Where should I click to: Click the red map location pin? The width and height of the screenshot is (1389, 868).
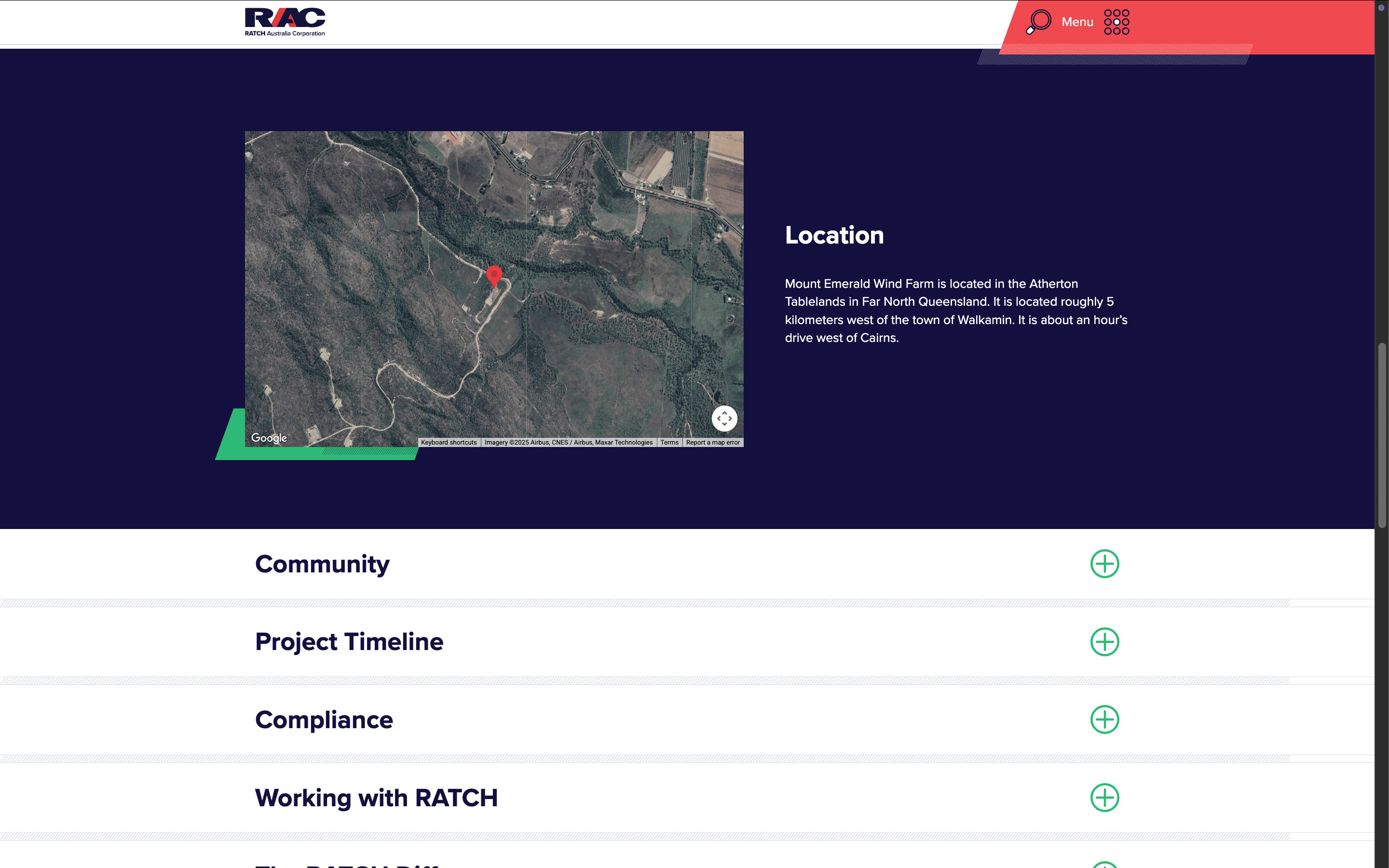pyautogui.click(x=493, y=275)
